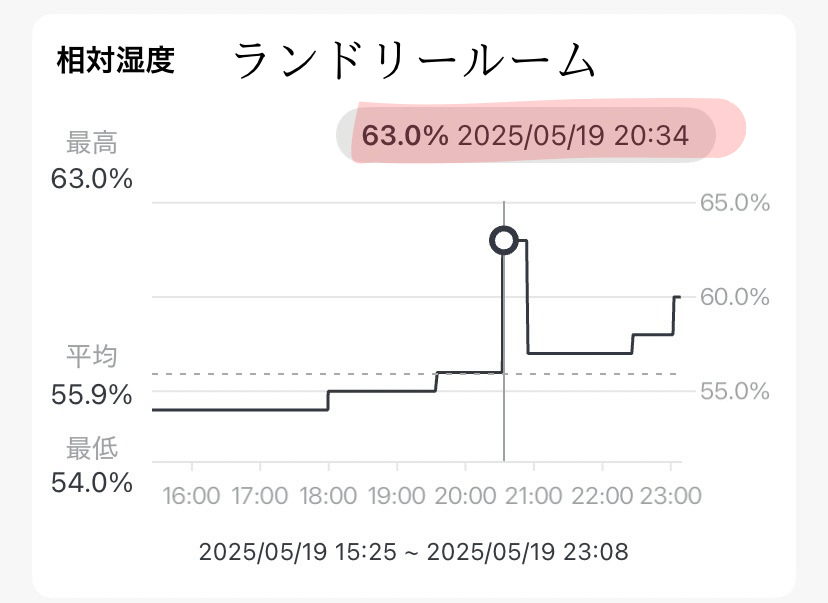Click the 18:00 time axis label
Screen dimensions: 828x603
tap(328, 494)
